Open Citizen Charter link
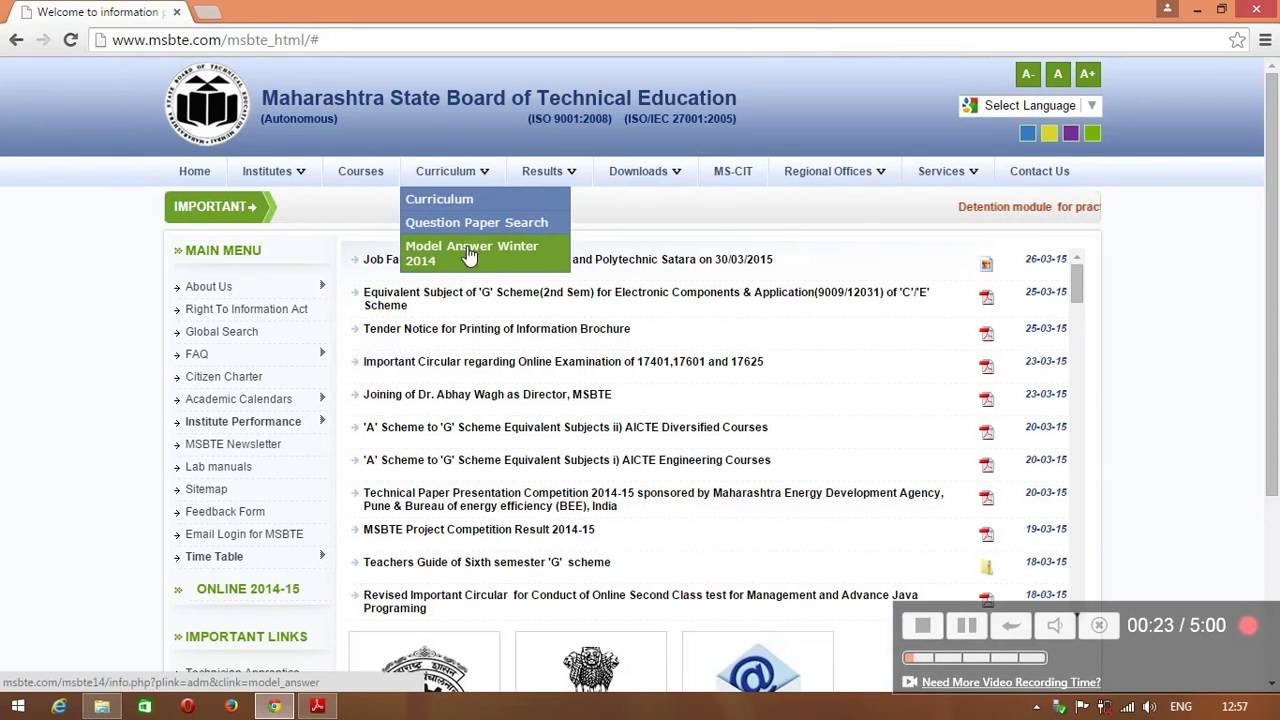 click(x=223, y=377)
